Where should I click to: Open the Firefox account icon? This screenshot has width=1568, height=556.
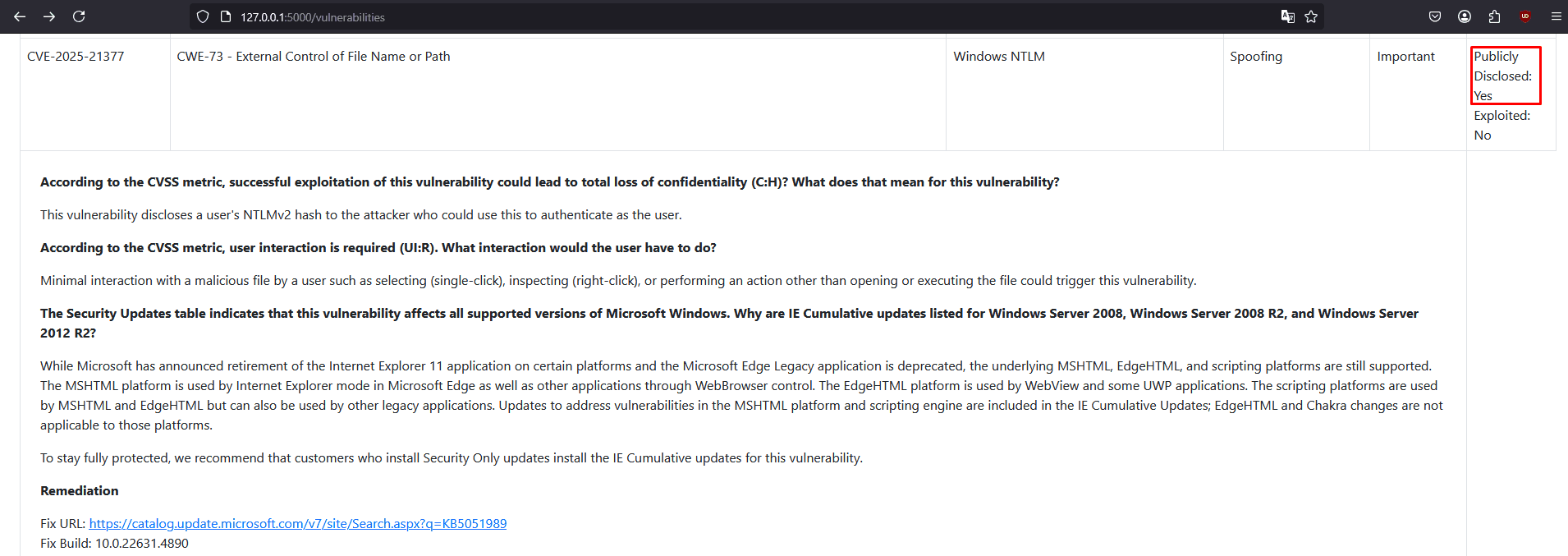tap(1465, 16)
